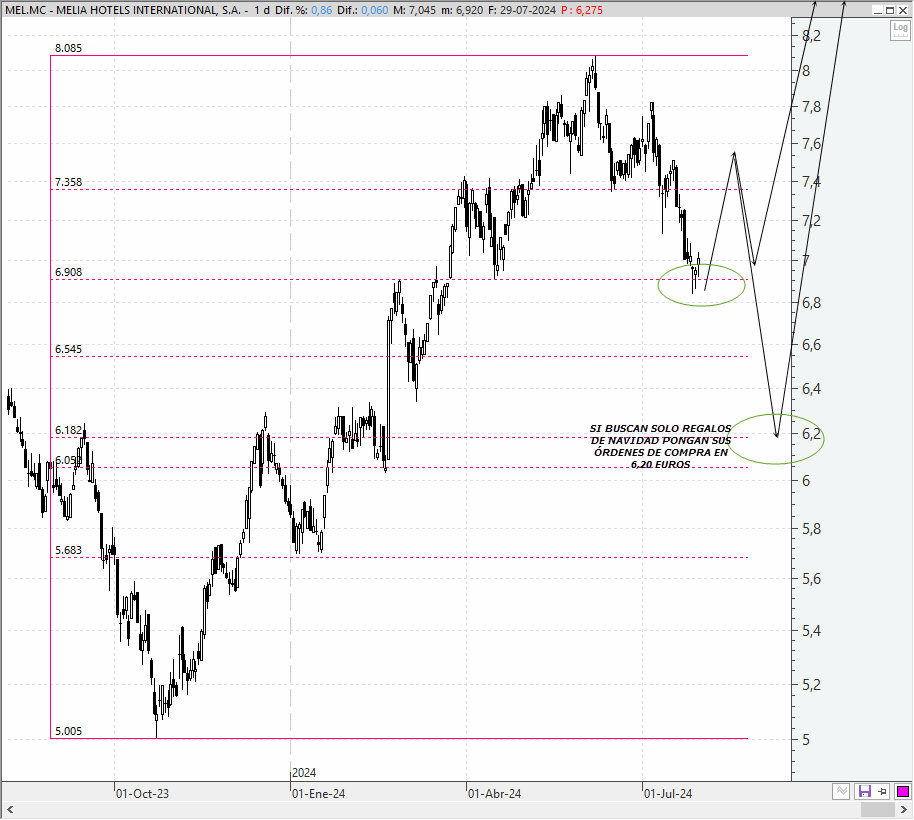
Task: Click the 5,4 price axis value
Action: pos(811,631)
